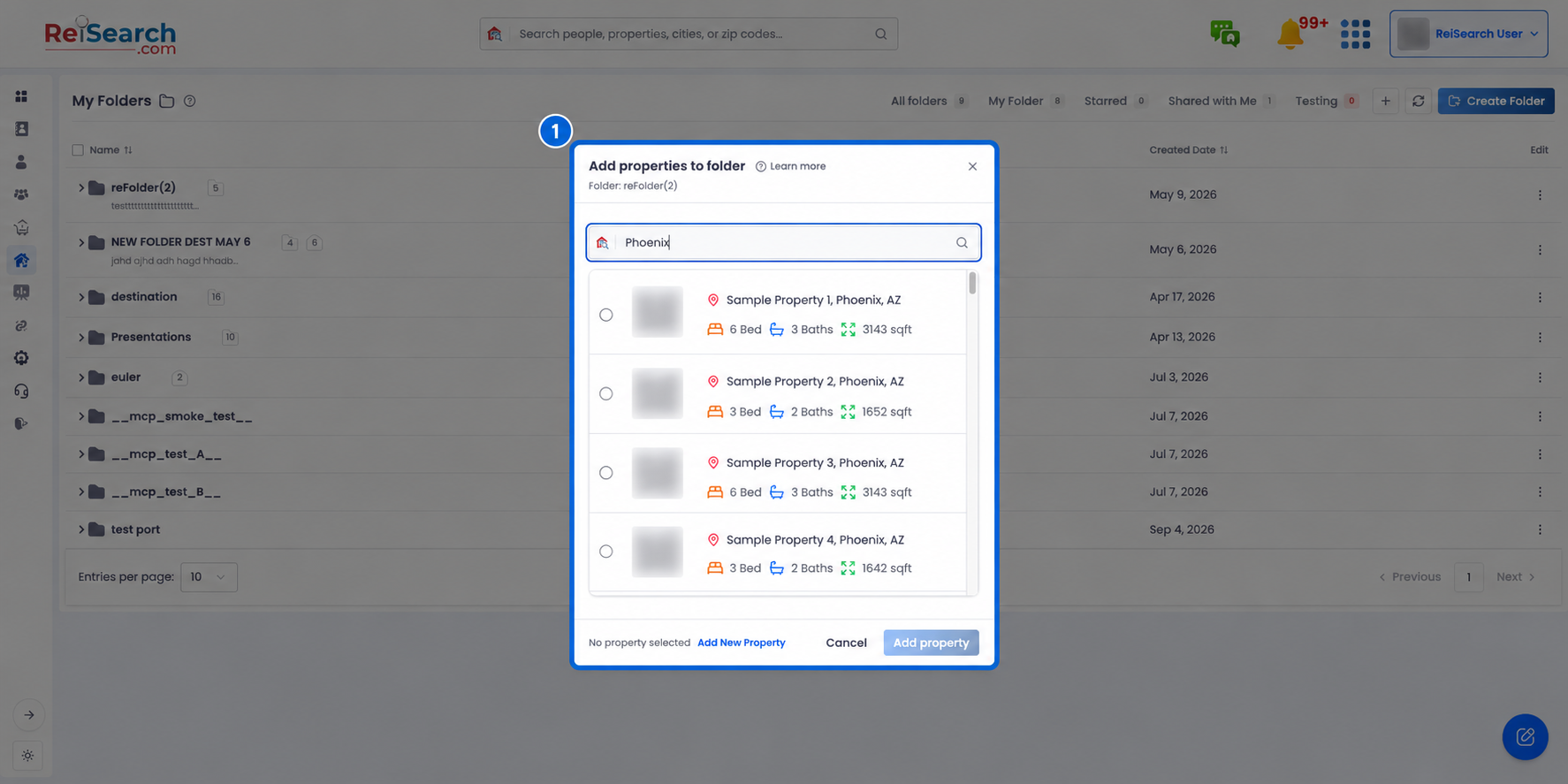Open the entries per page dropdown

click(x=209, y=577)
